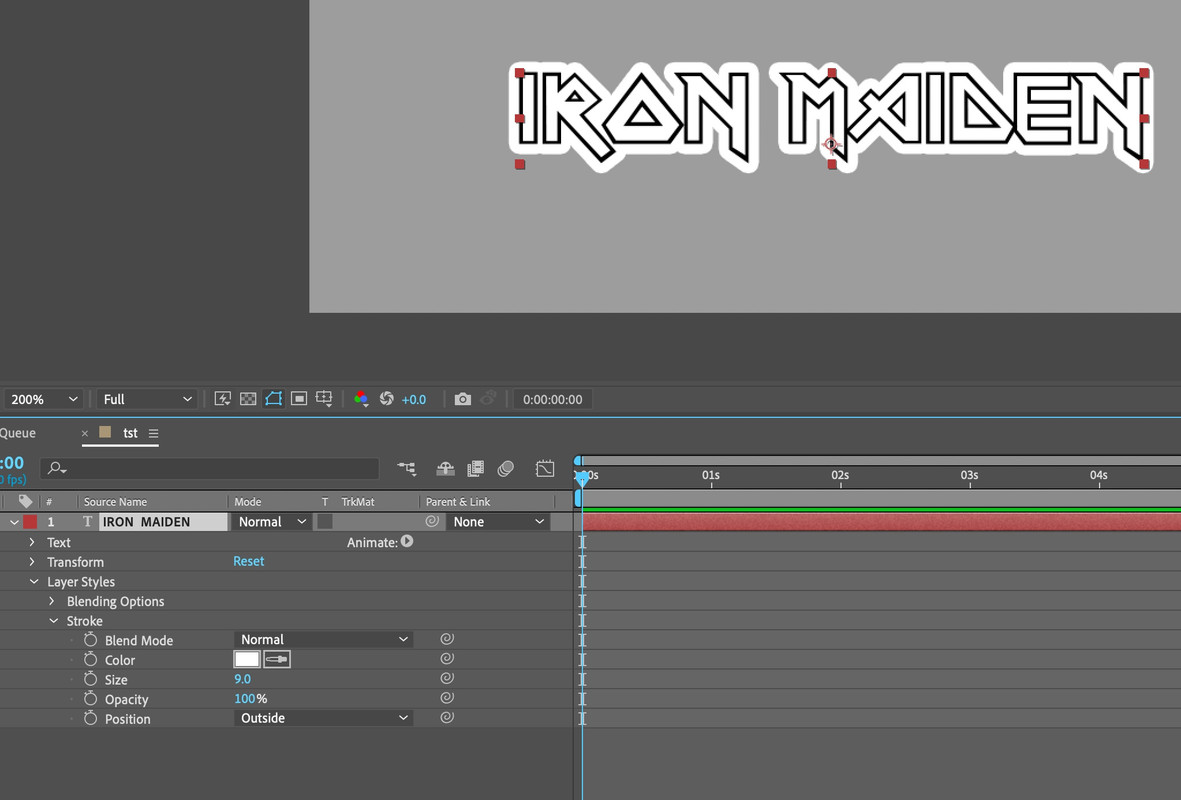Click the Animate arrow button
The height and width of the screenshot is (800, 1181).
[x=407, y=541]
